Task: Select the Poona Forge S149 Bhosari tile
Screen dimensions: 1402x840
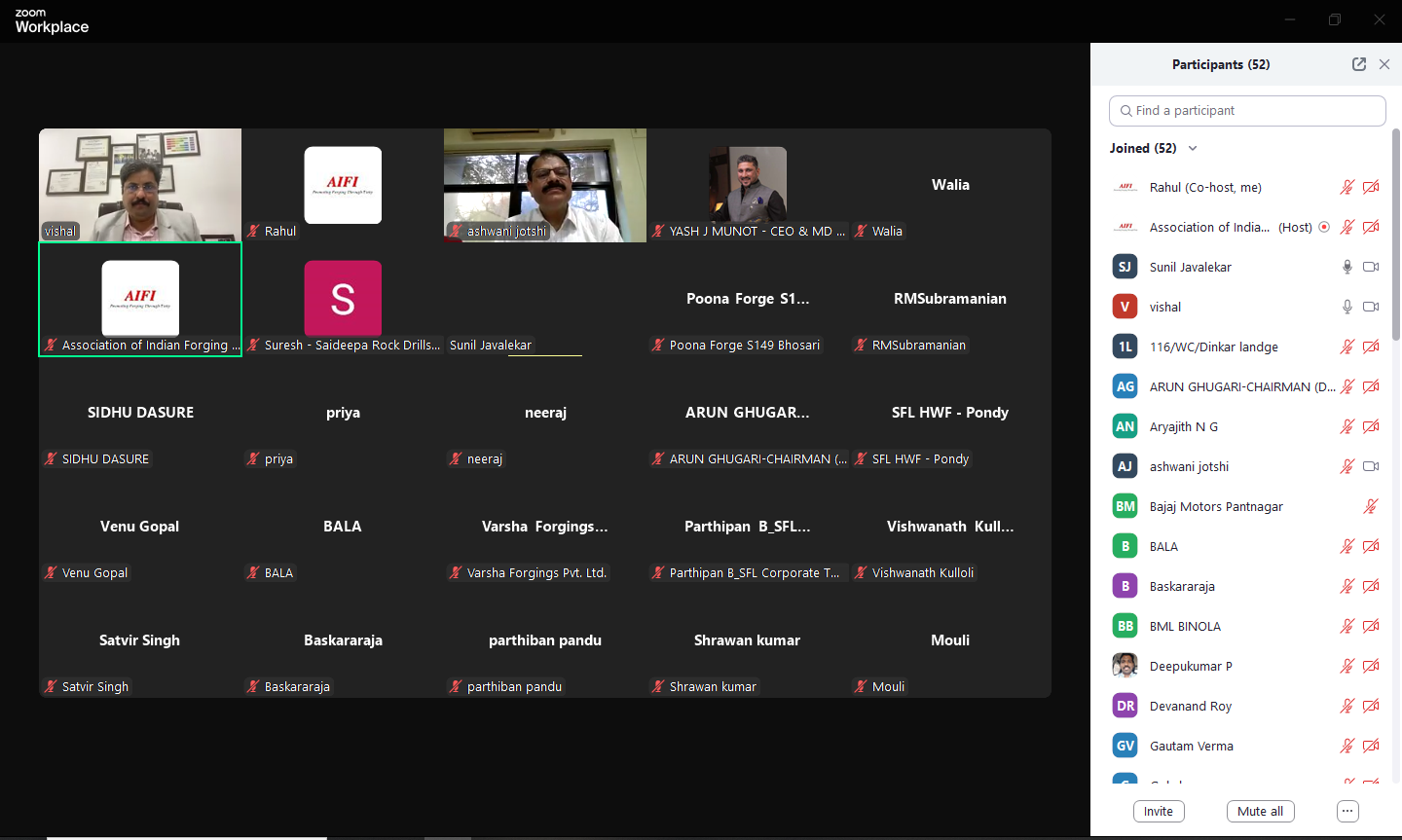Action: click(x=748, y=299)
